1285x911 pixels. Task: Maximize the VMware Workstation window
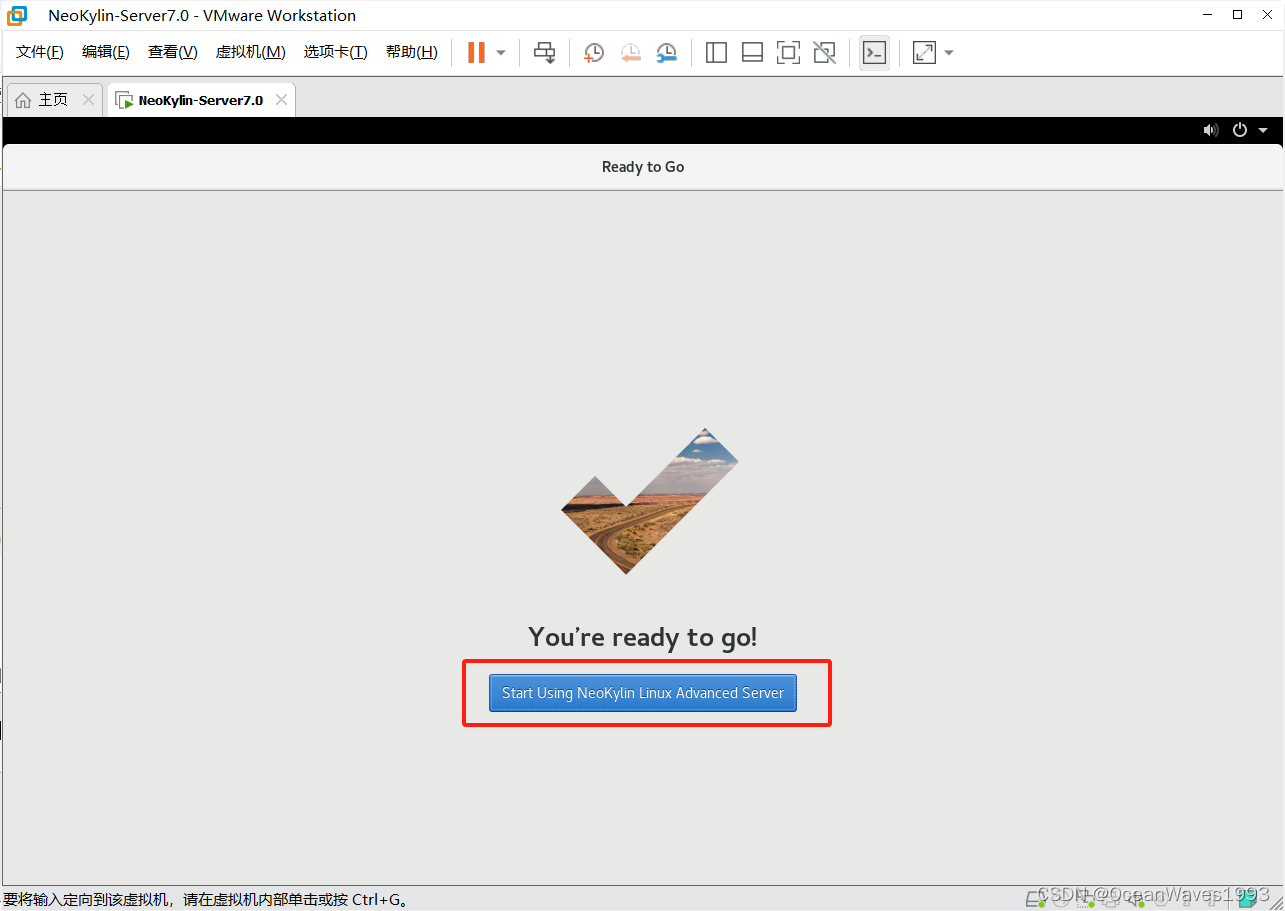click(x=1237, y=15)
